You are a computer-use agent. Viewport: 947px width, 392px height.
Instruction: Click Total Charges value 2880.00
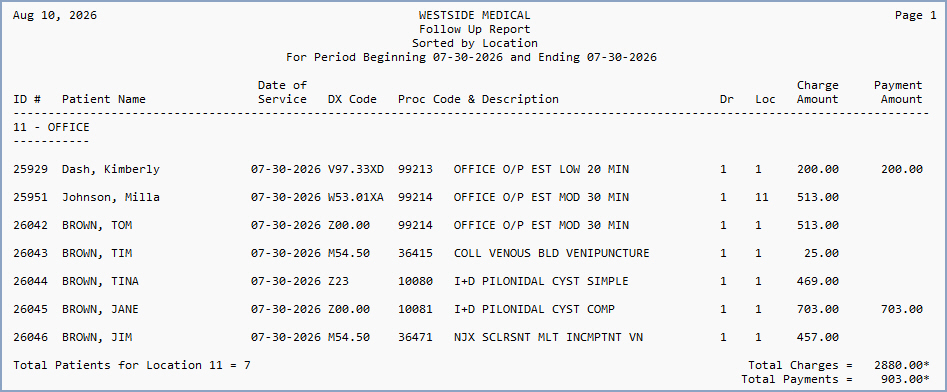point(901,365)
